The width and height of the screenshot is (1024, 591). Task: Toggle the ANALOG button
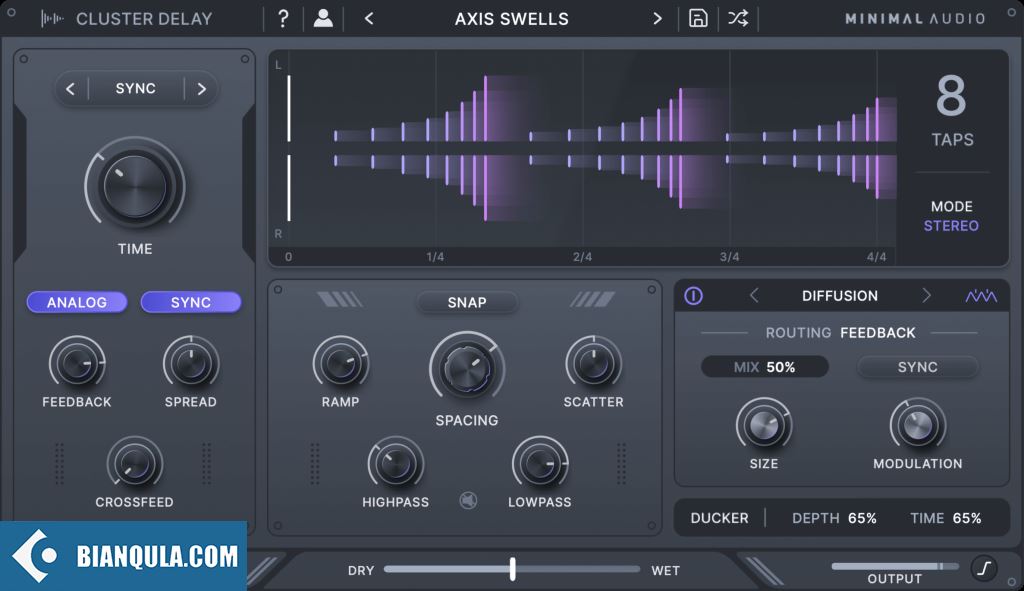click(x=76, y=302)
